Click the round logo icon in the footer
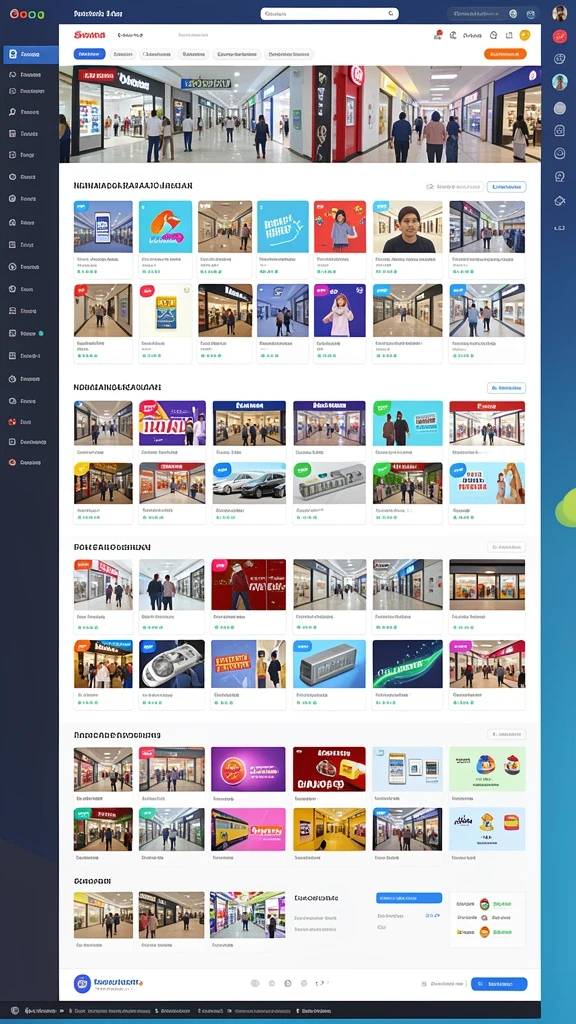 pyautogui.click(x=82, y=984)
